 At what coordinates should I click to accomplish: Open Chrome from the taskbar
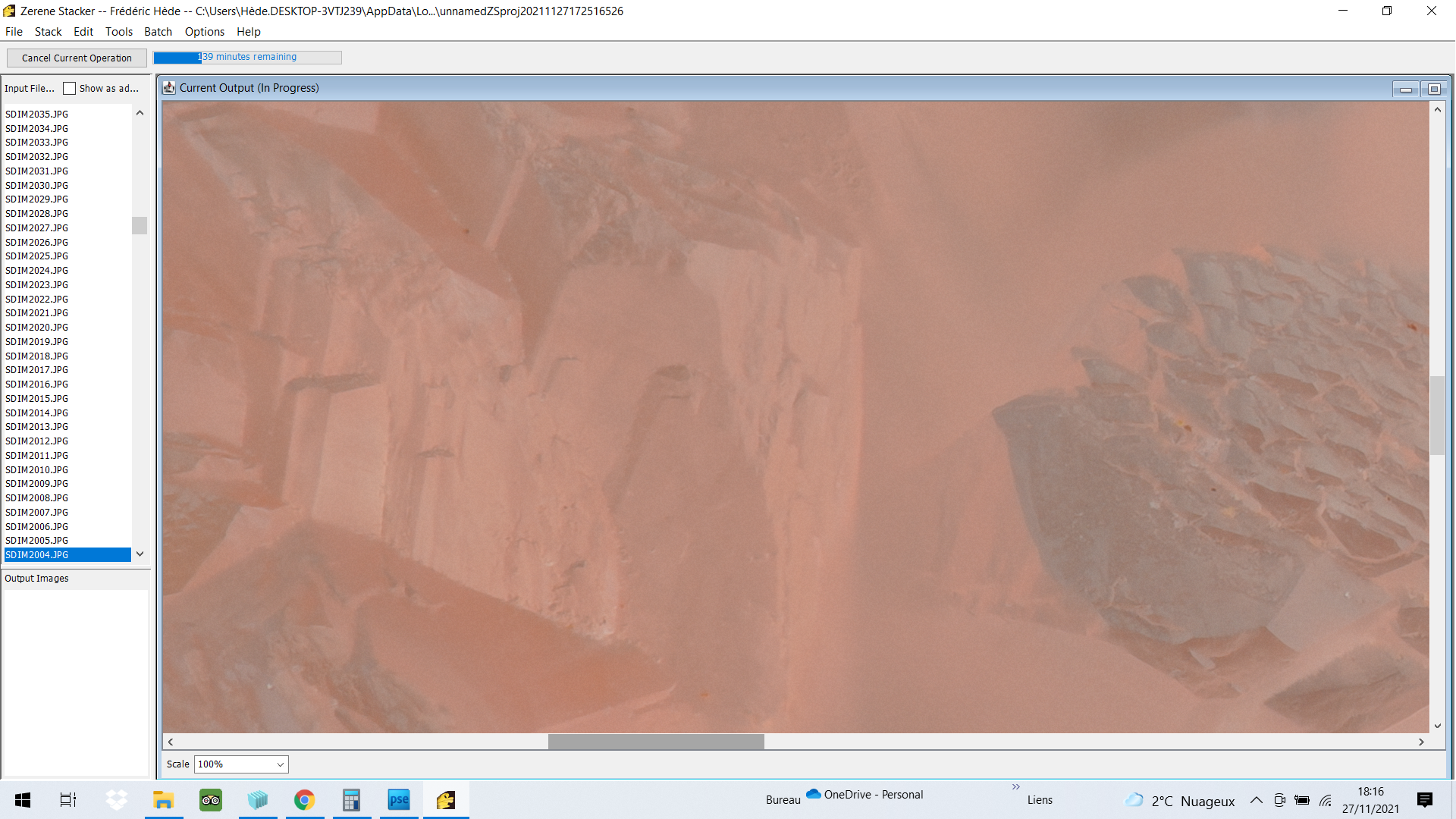coord(305,800)
